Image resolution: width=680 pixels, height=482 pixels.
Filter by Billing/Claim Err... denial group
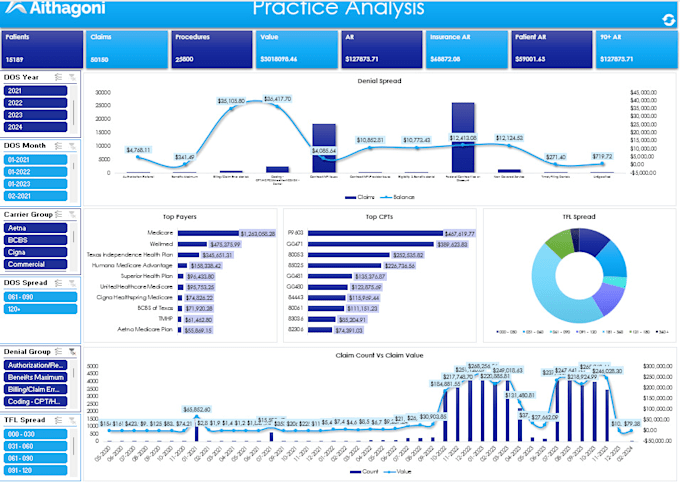pyautogui.click(x=36, y=390)
